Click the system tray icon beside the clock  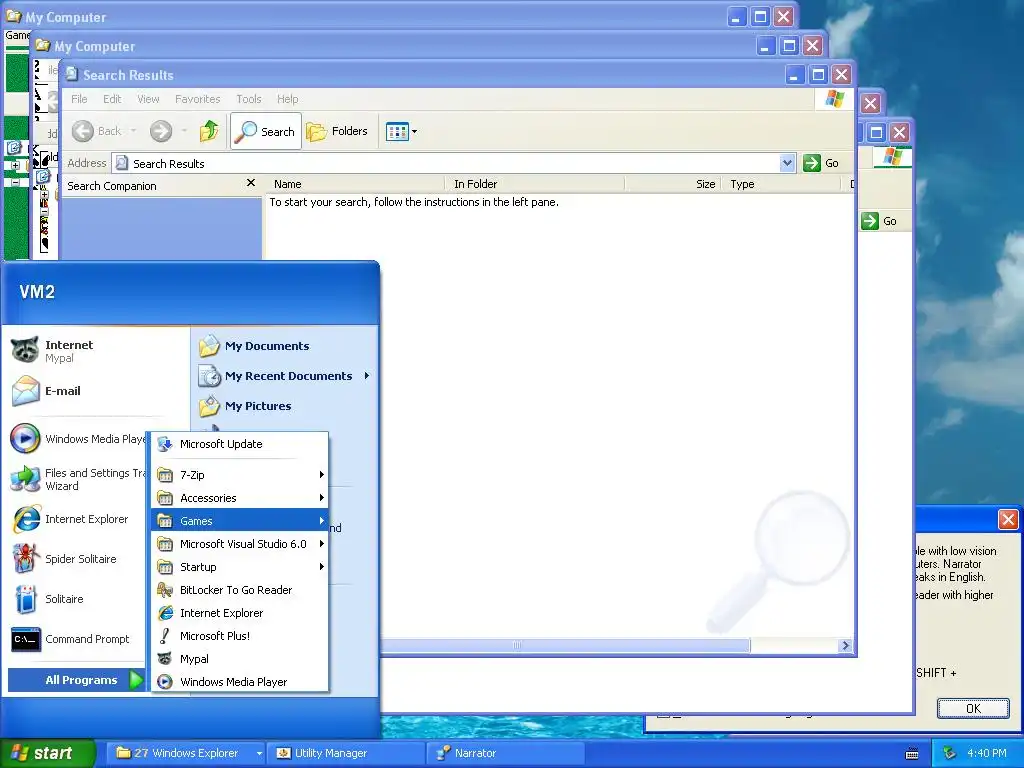point(950,753)
